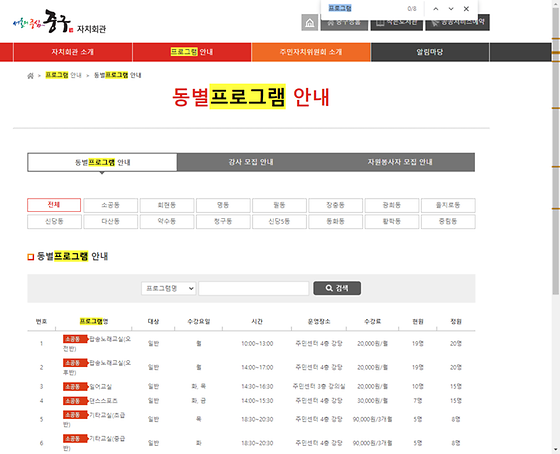Click 14:30~16:30 time cell in row 3

pyautogui.click(x=257, y=386)
